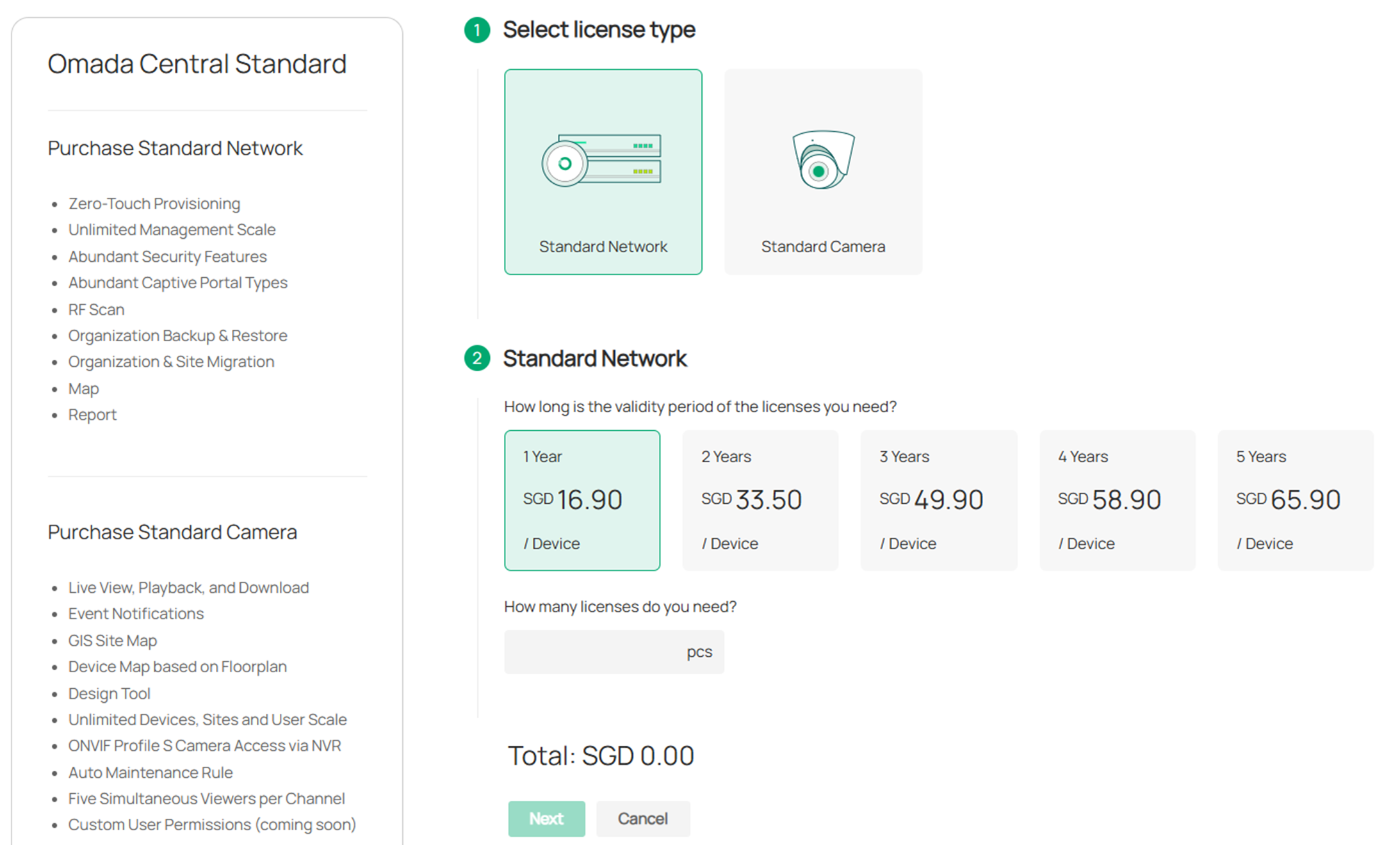
Task: Click the Select license type heading
Action: click(x=599, y=29)
